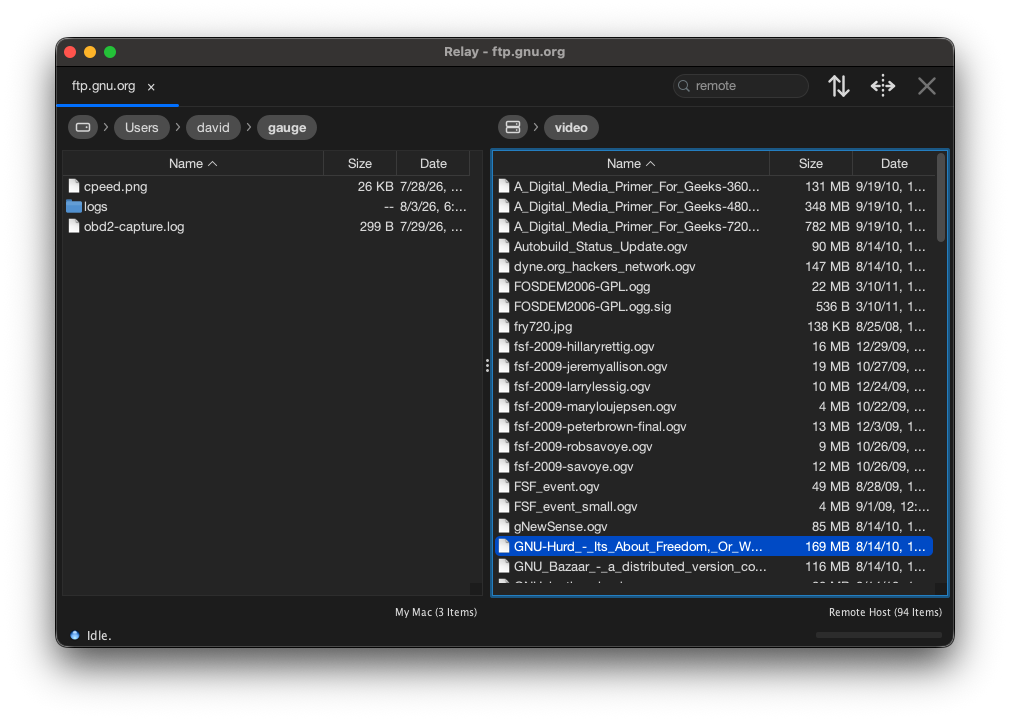
Task: Select FOSDEM2006-GPL.ogg.sig file icon
Action: point(504,306)
